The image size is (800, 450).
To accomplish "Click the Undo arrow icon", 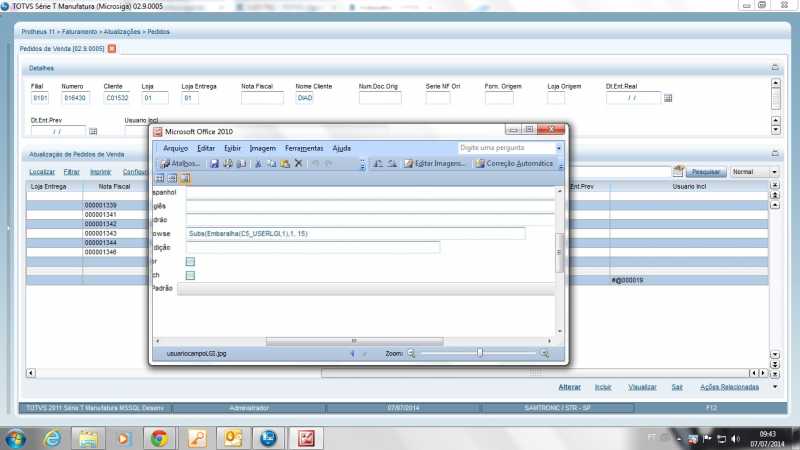I will tap(315, 163).
